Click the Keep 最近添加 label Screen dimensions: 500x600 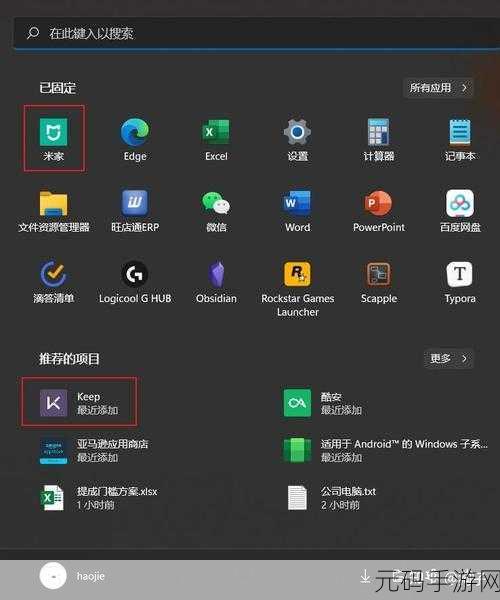(x=98, y=410)
